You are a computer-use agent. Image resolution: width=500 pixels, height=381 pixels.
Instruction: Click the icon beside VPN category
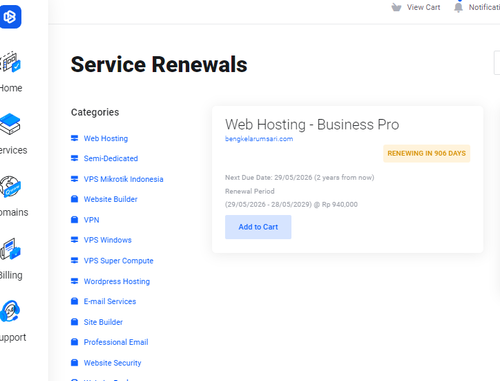click(x=74, y=220)
